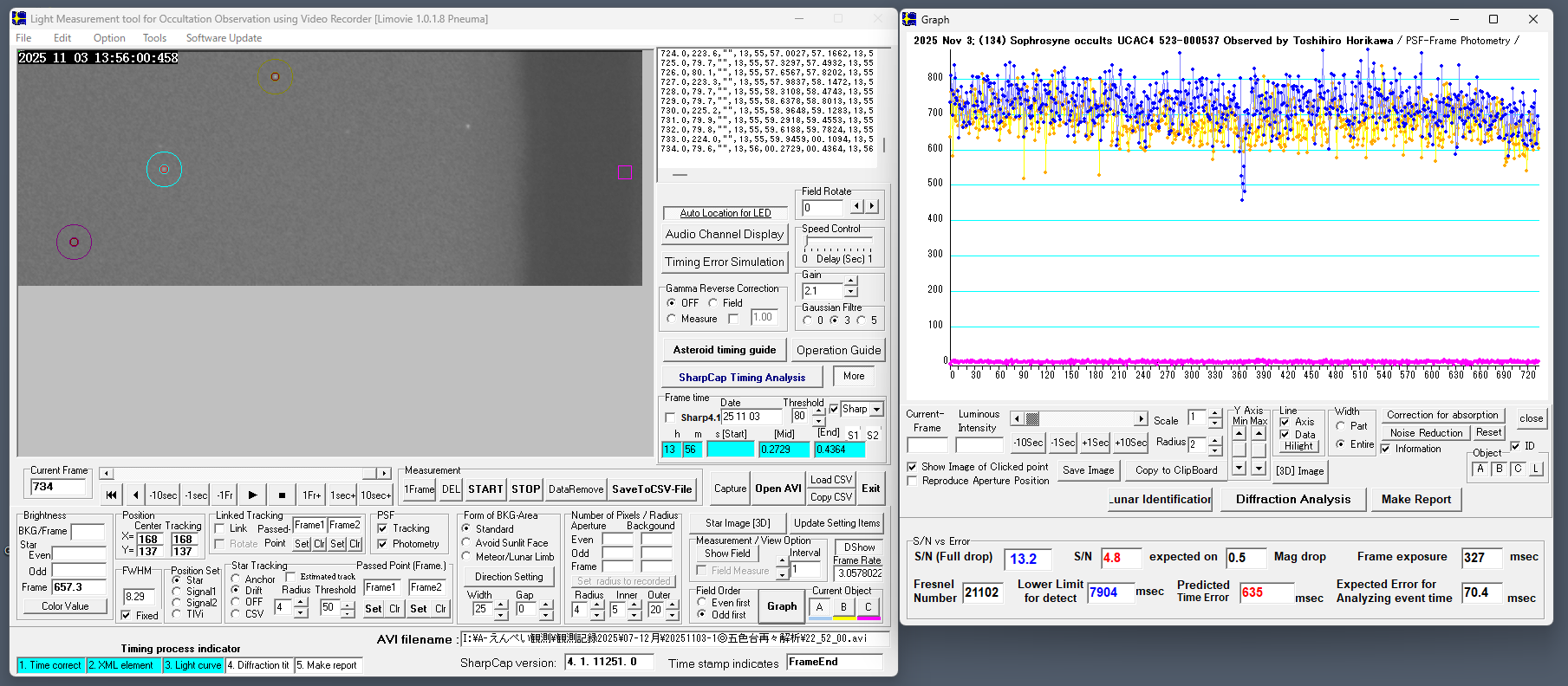Increase the Gain spinner value
The height and width of the screenshot is (686, 1568).
point(851,281)
